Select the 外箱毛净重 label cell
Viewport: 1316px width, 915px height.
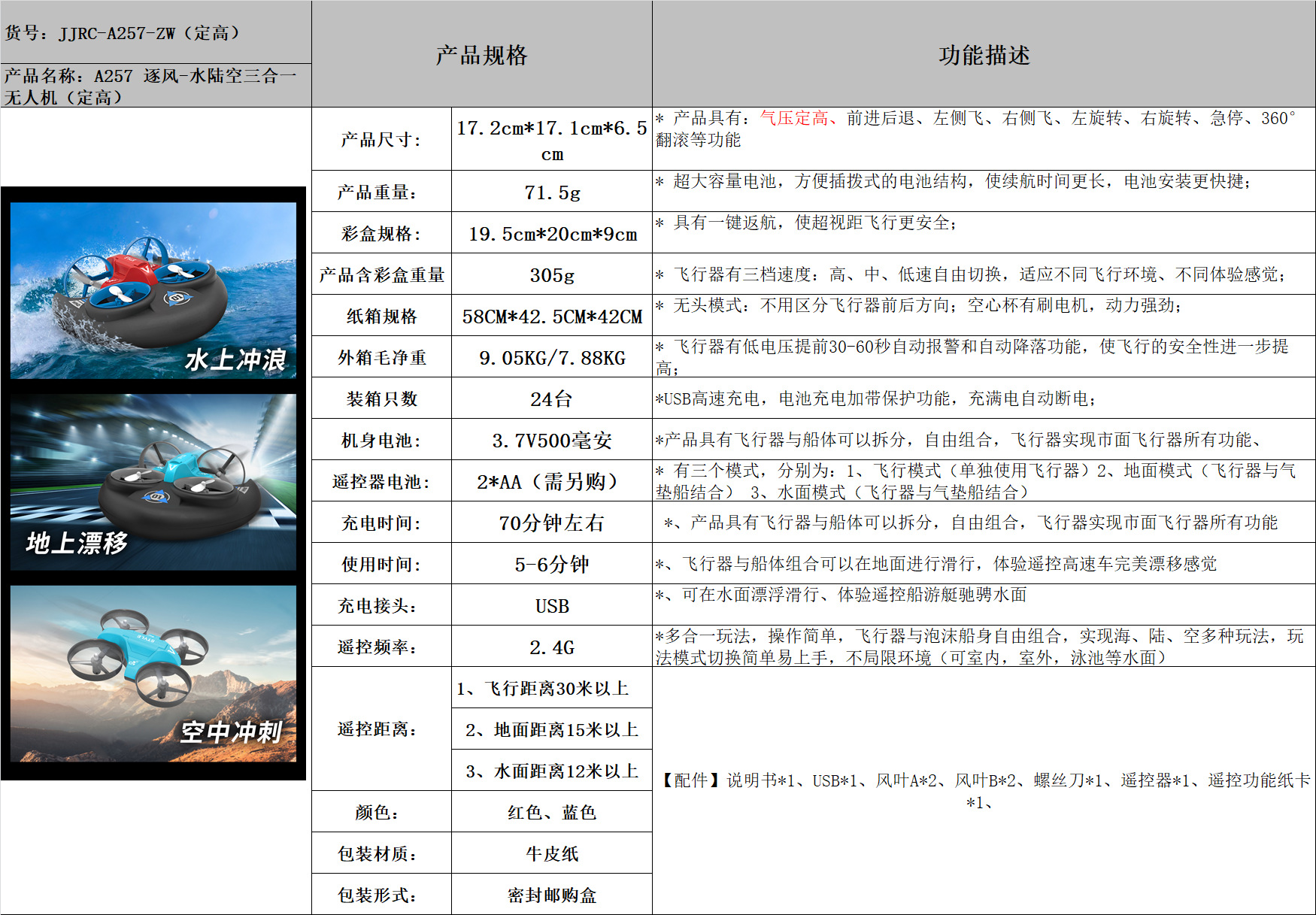point(381,357)
